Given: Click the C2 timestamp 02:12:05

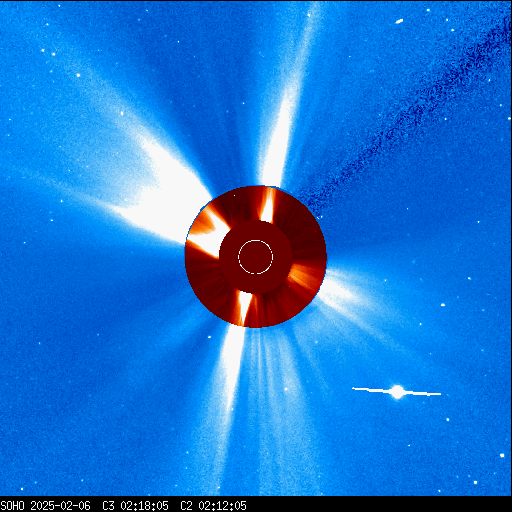Looking at the screenshot, I should pos(222,506).
